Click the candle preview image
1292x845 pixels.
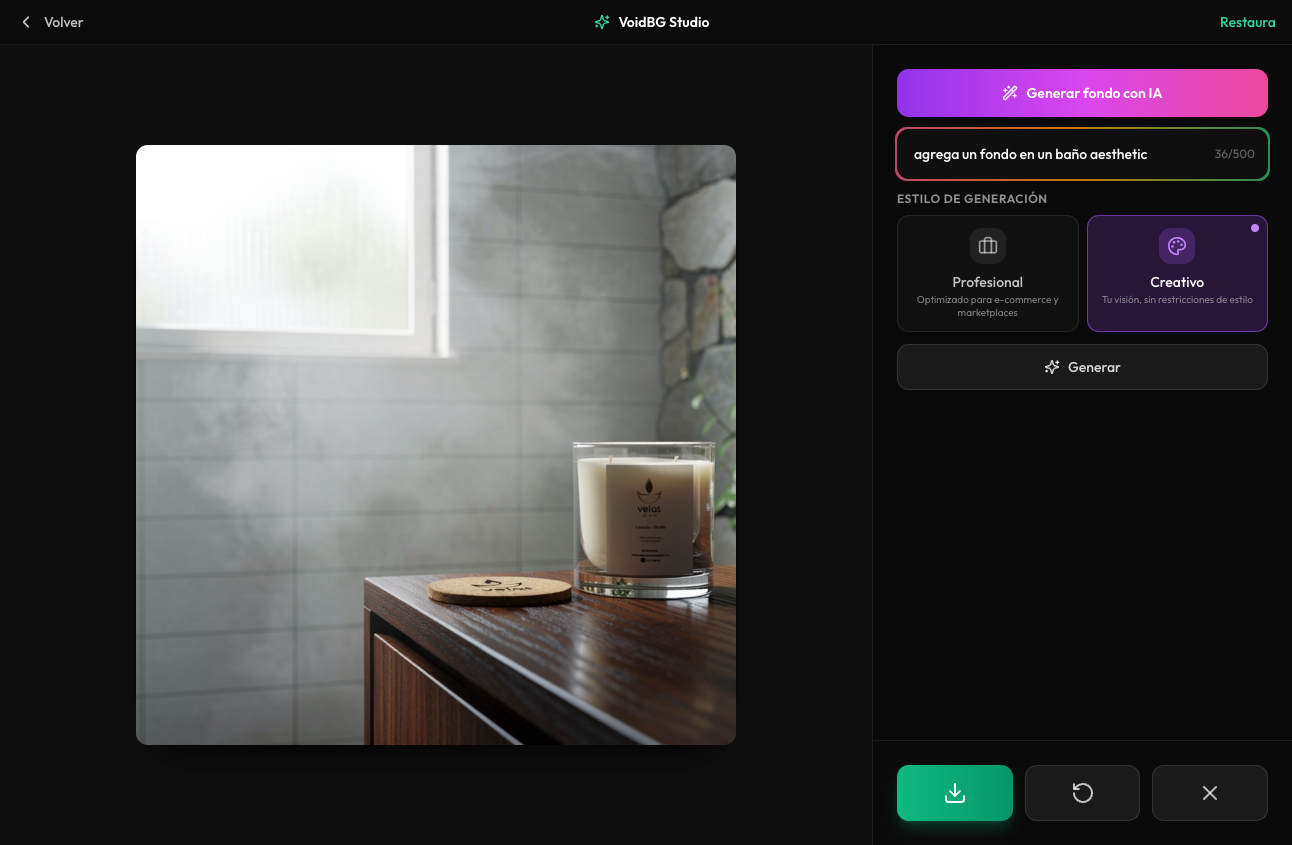click(x=436, y=445)
